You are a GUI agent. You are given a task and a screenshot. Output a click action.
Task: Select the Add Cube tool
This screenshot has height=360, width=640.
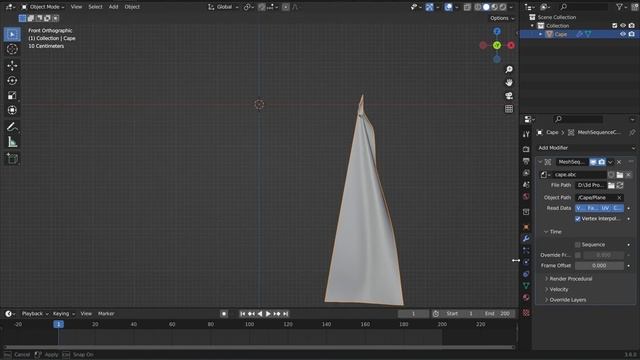click(12, 158)
